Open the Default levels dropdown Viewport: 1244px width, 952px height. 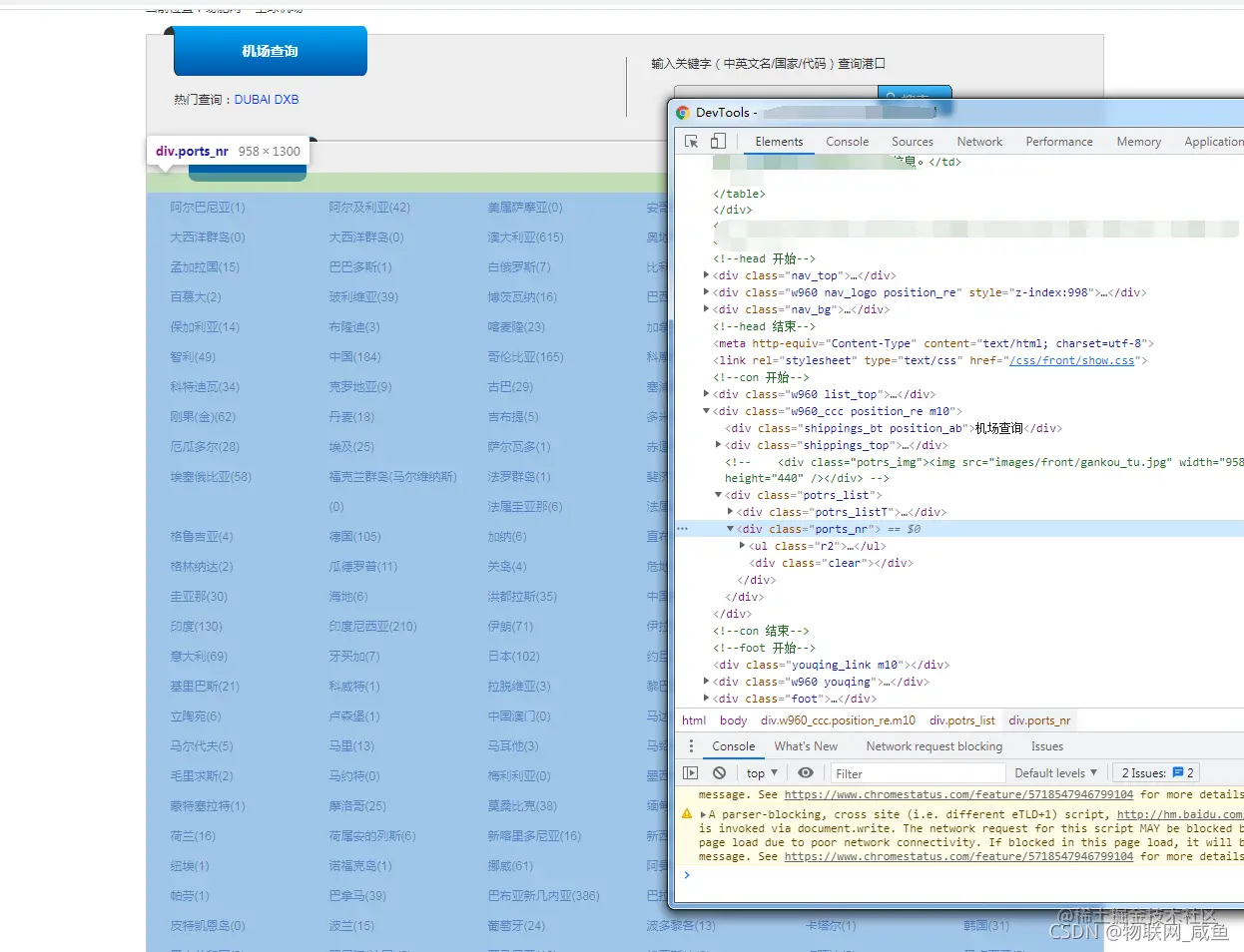coord(1056,773)
